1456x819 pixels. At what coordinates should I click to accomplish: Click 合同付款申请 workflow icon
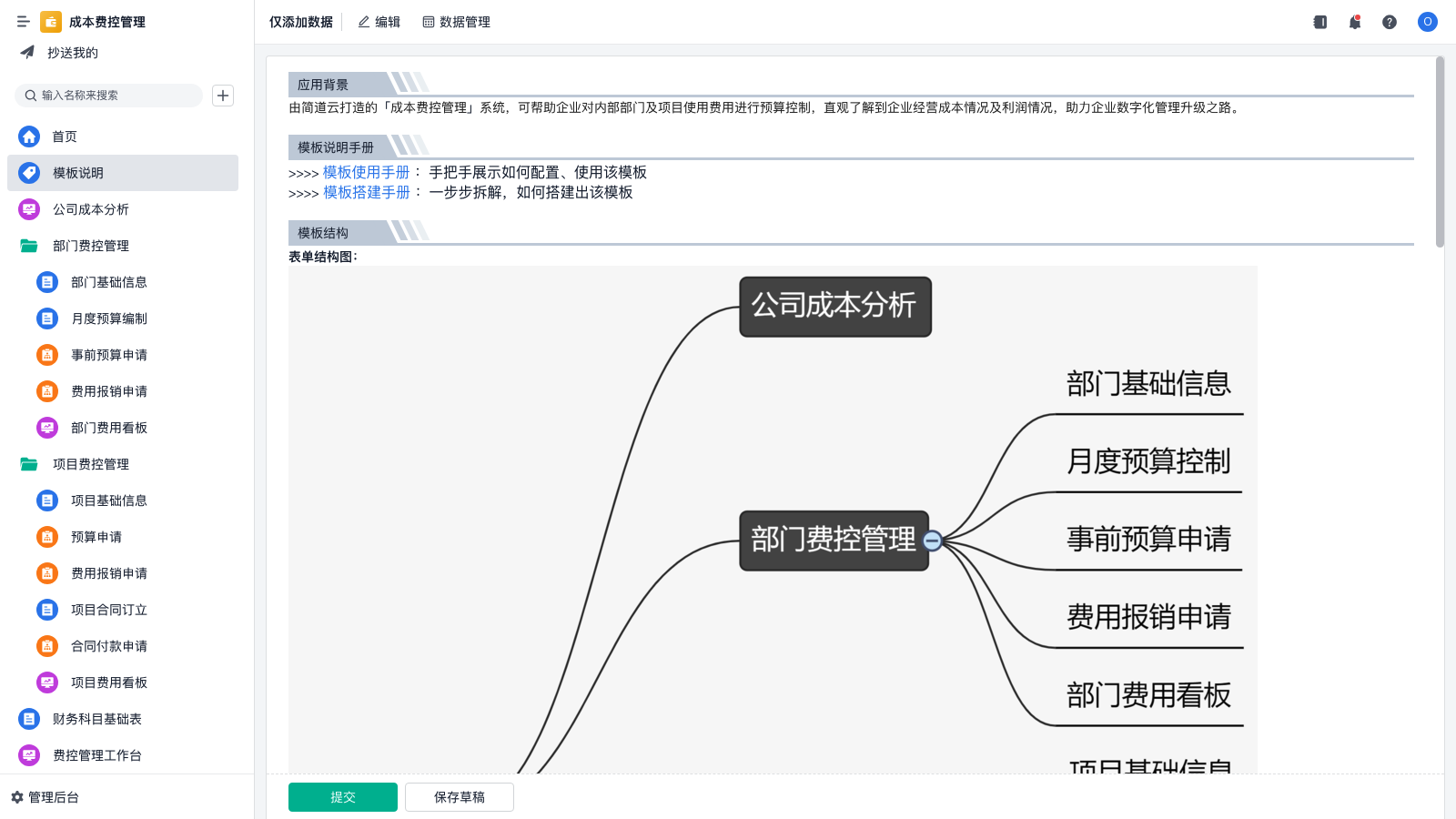(47, 646)
